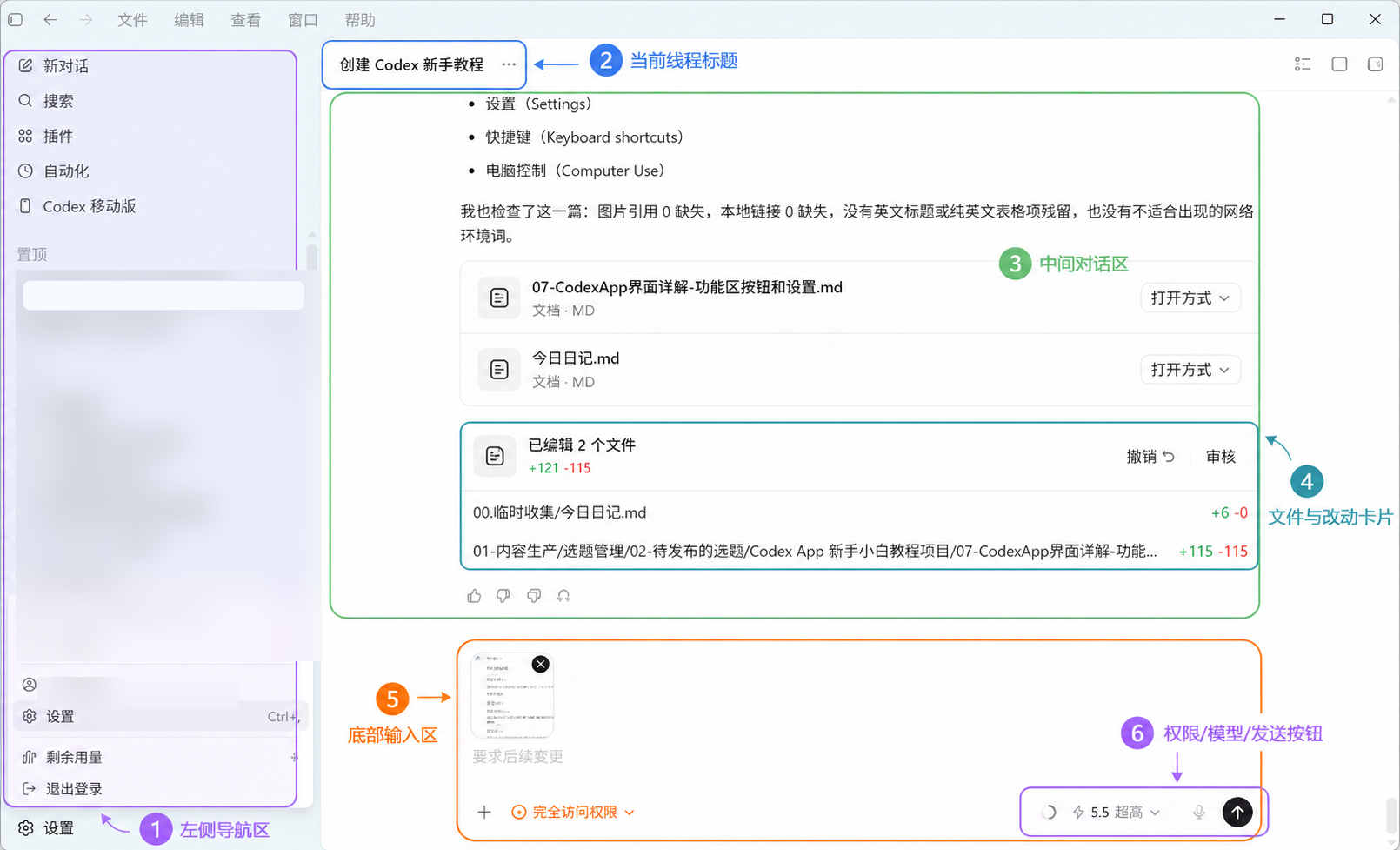
Task: Open the 帮助 menu
Action: click(x=359, y=19)
